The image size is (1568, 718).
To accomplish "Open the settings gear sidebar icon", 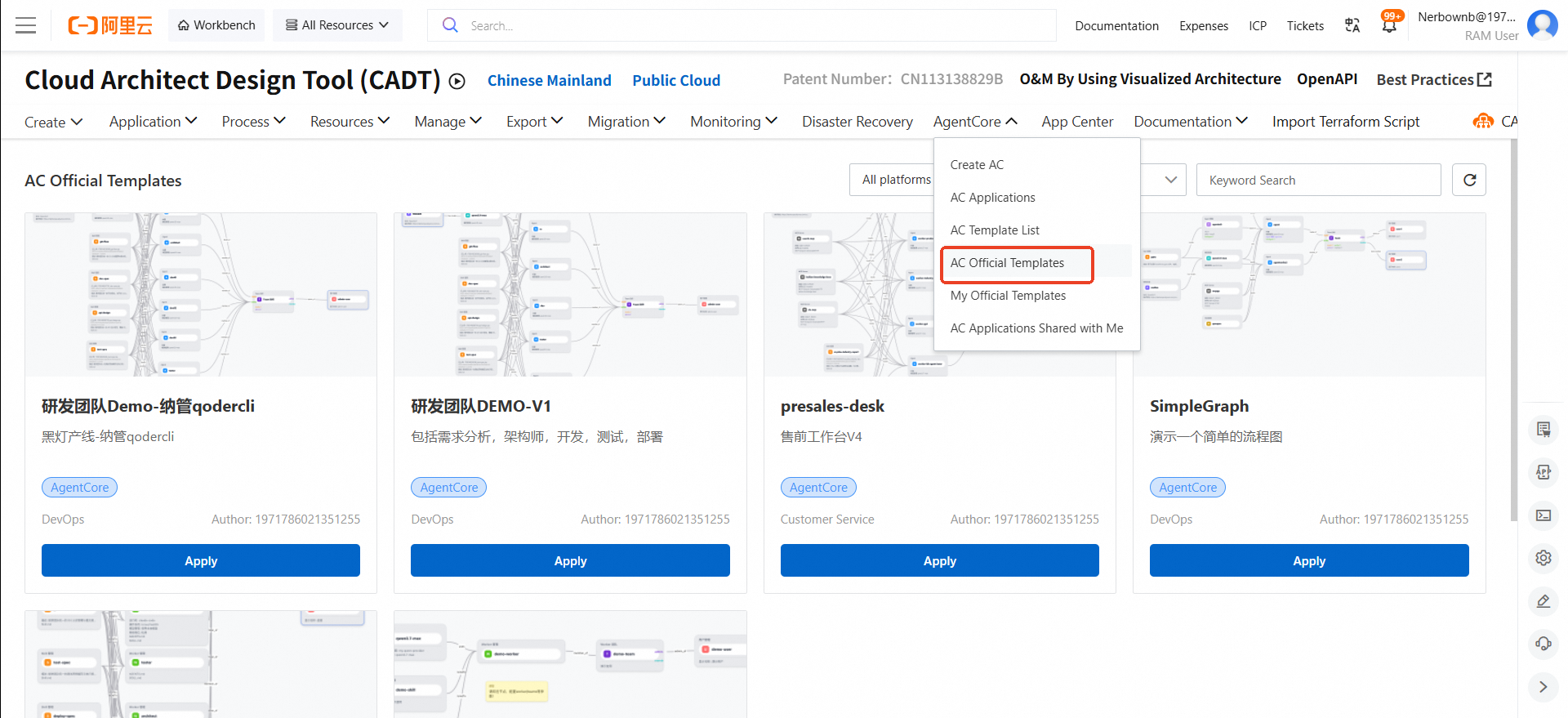I will coord(1543,558).
